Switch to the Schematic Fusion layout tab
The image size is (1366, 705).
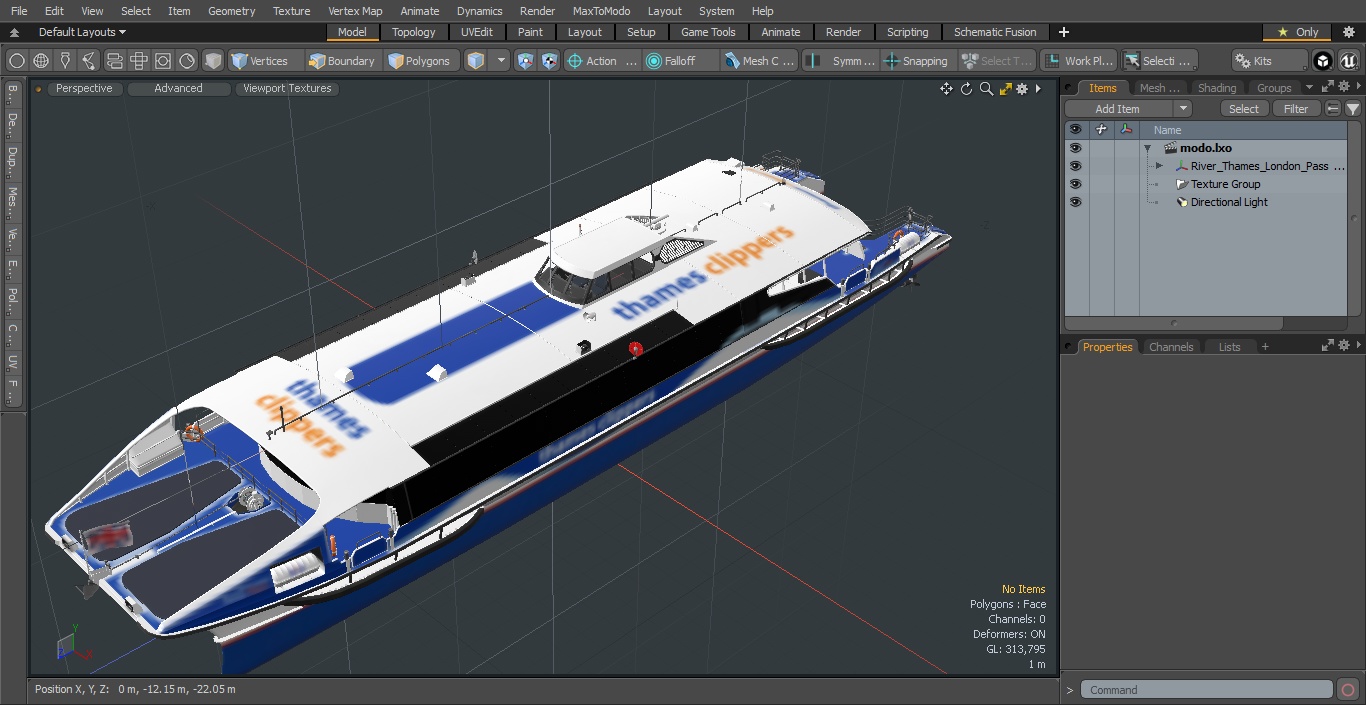point(995,32)
